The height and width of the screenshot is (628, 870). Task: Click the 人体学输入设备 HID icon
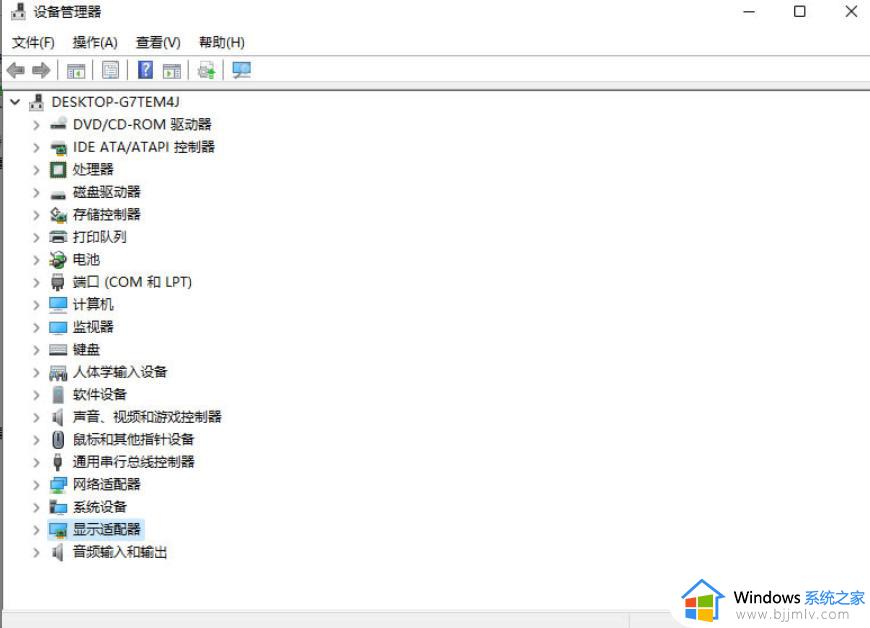tap(58, 373)
